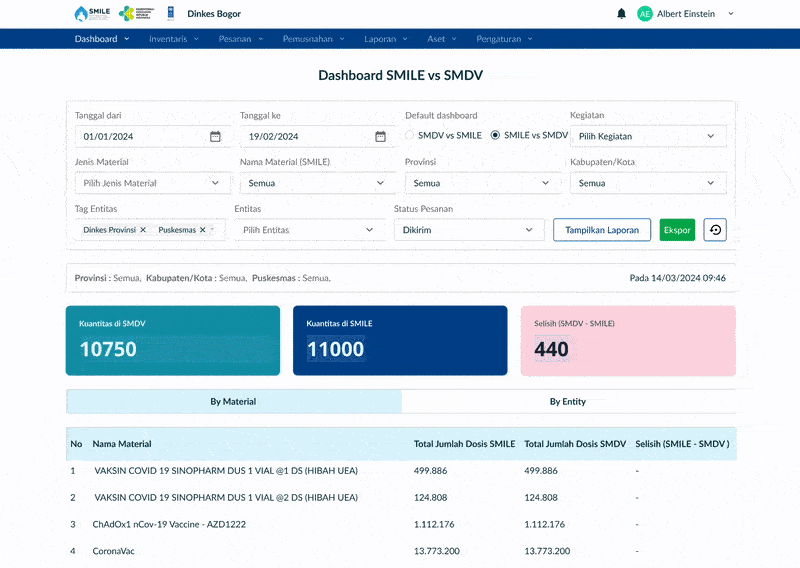The width and height of the screenshot is (800, 568).
Task: Click the SINOPHARM @2 DS material row
Action: tap(402, 498)
